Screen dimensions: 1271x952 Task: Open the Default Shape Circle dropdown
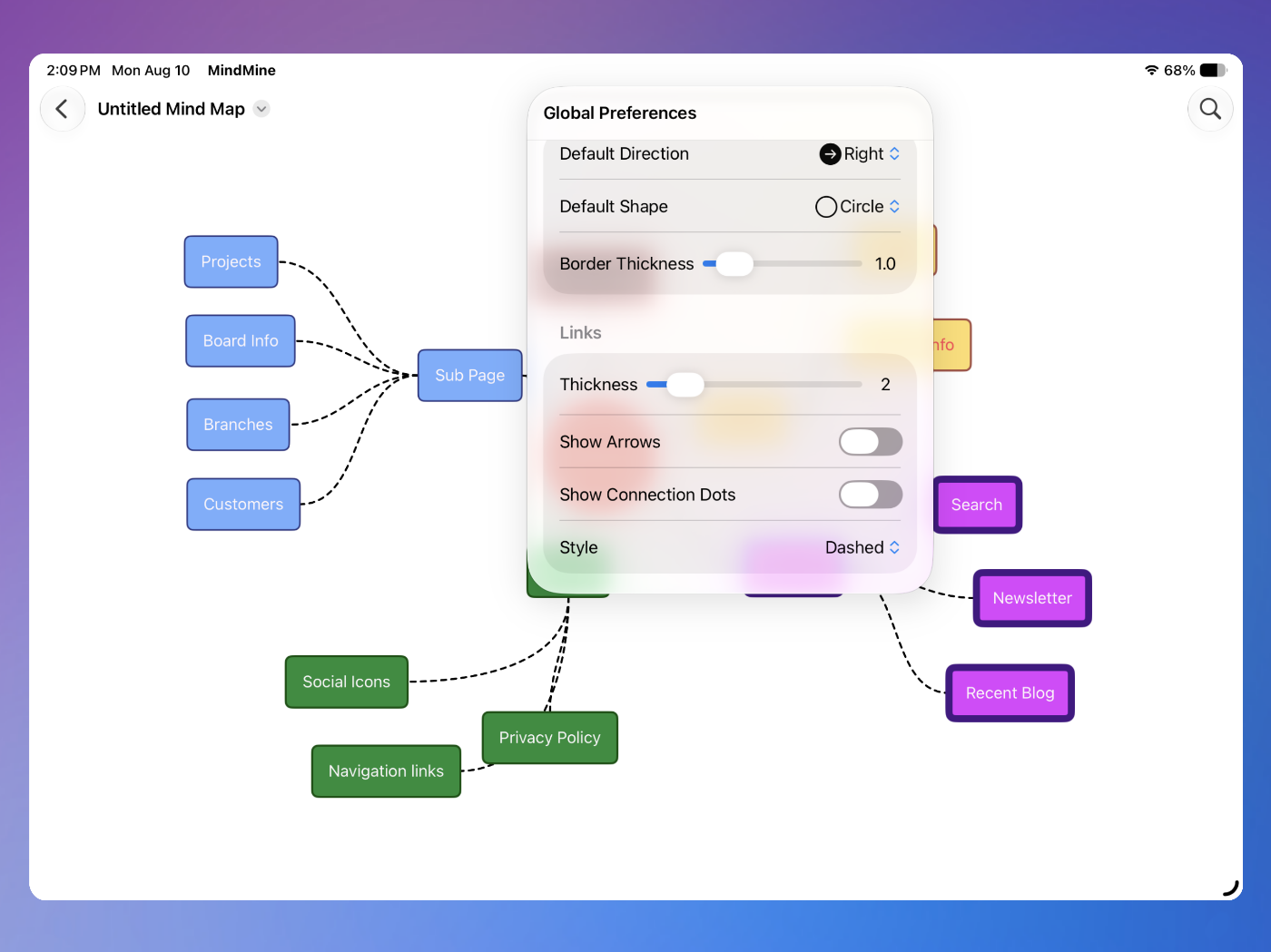click(858, 207)
